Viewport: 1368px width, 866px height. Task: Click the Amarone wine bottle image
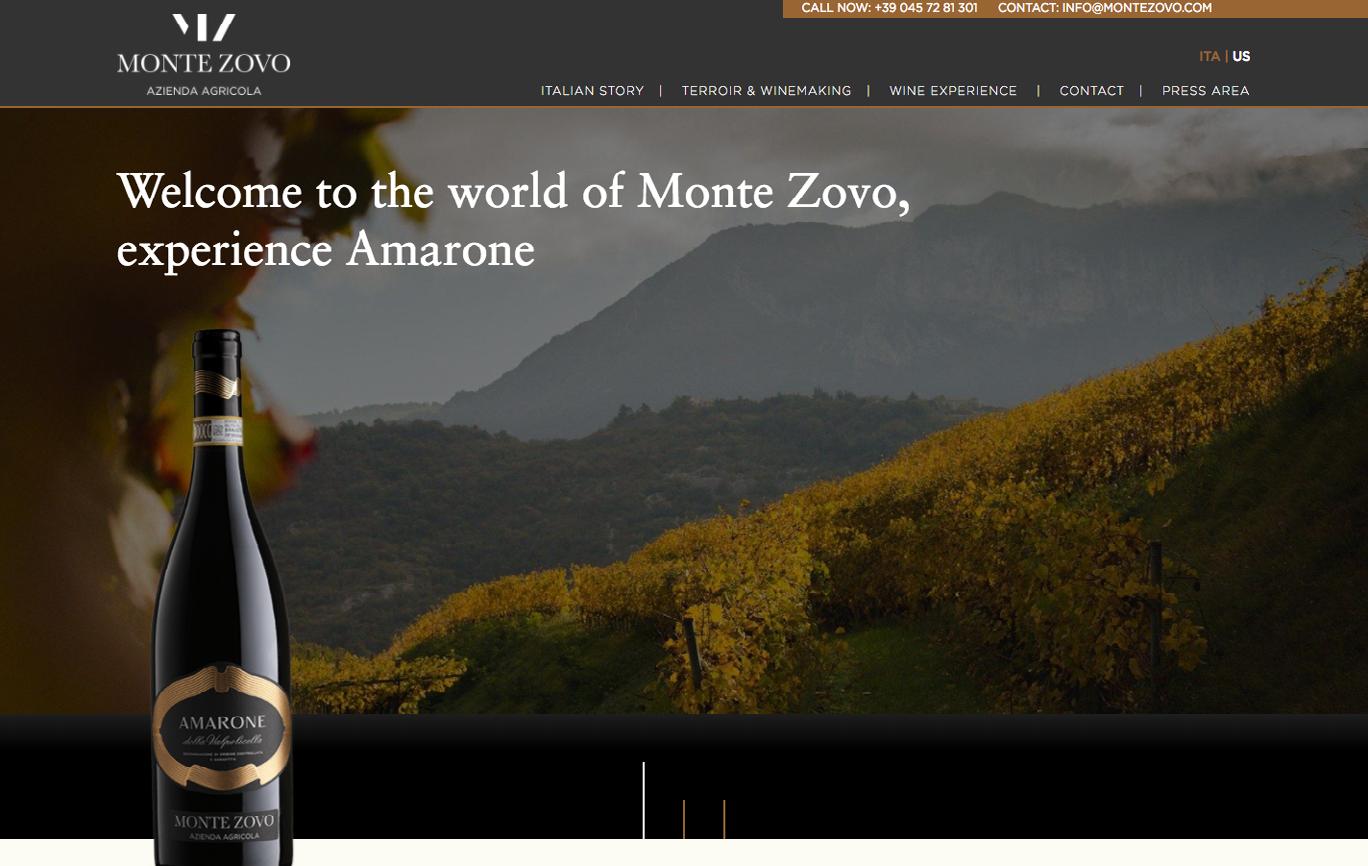coord(222,597)
